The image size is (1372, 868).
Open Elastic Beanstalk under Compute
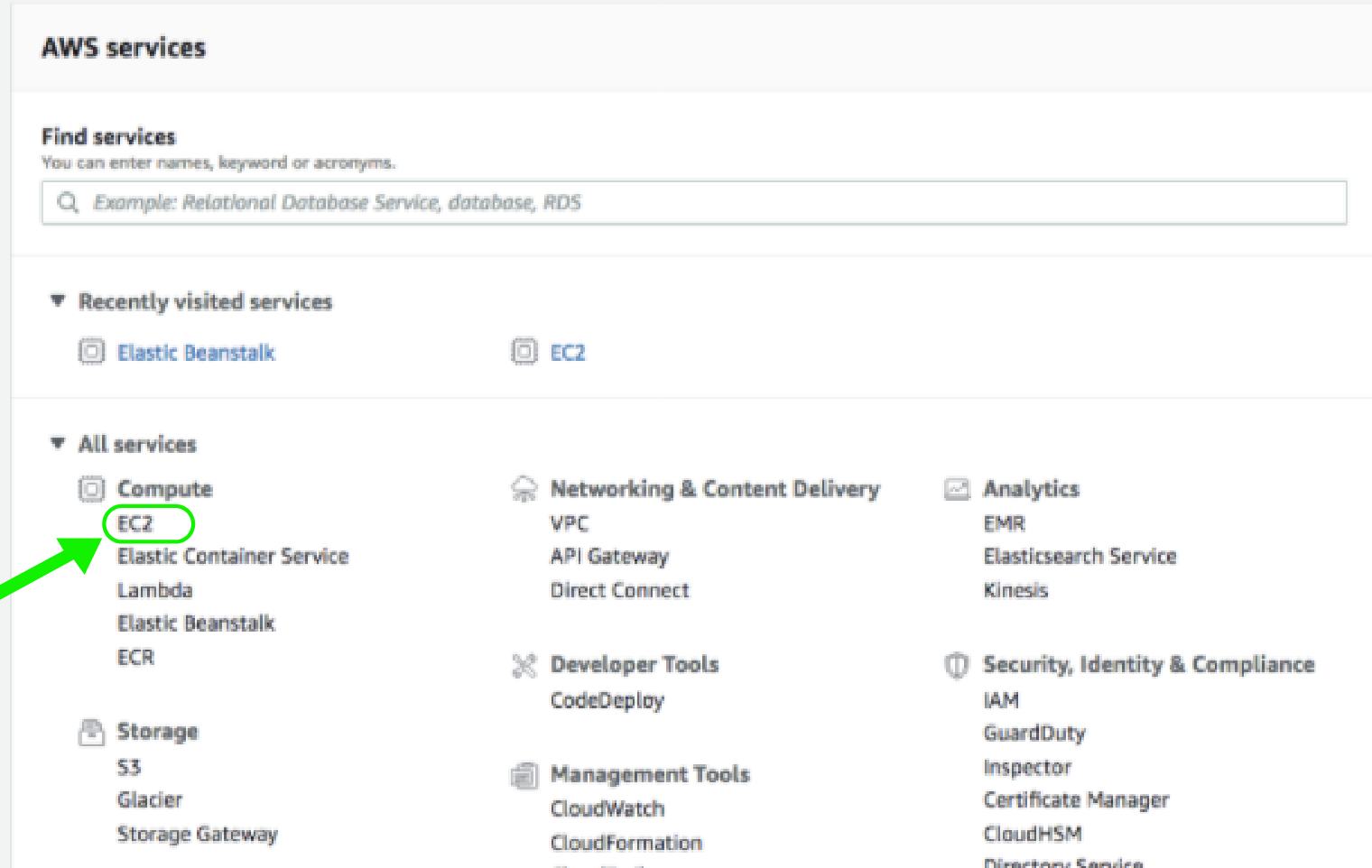(196, 623)
